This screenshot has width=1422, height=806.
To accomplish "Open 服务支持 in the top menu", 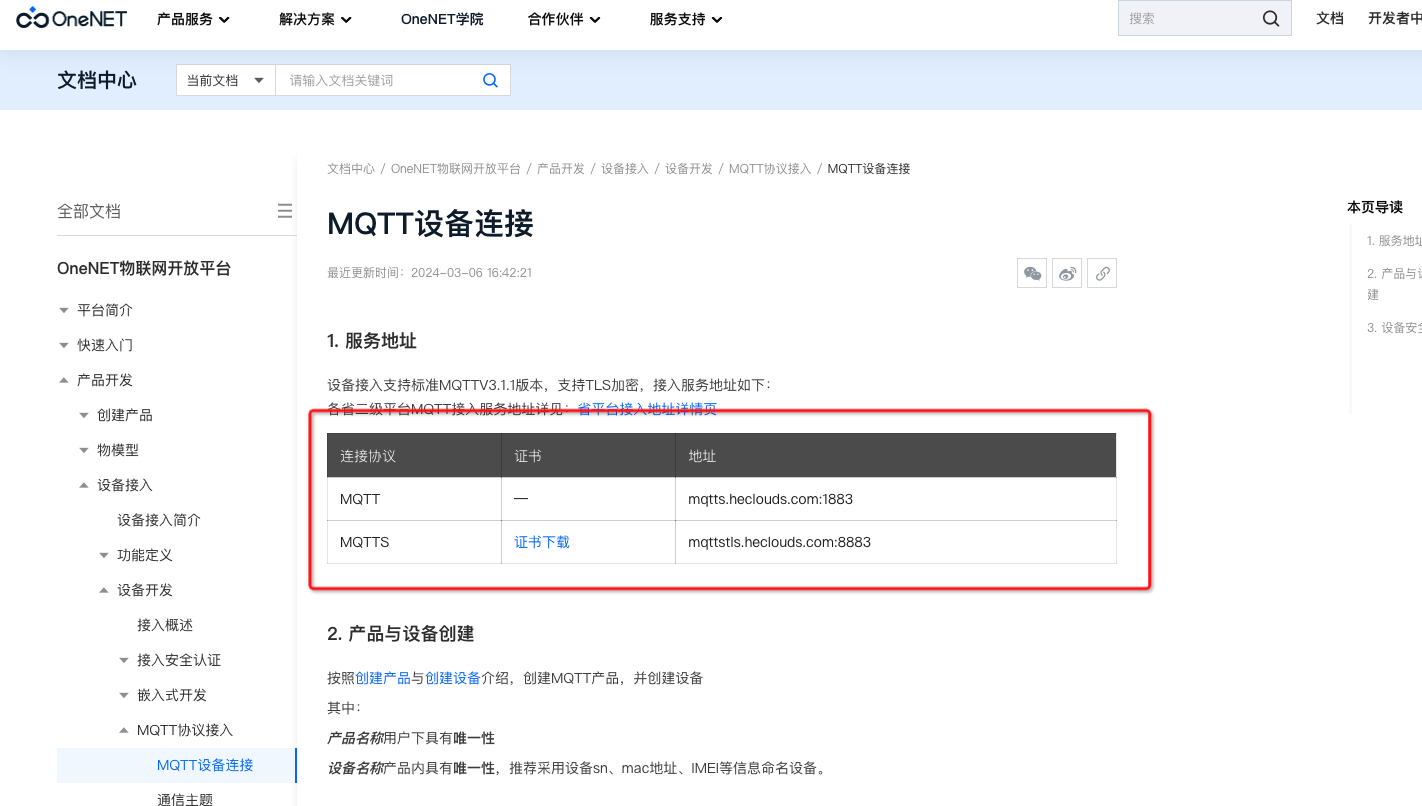I will (x=685, y=19).
